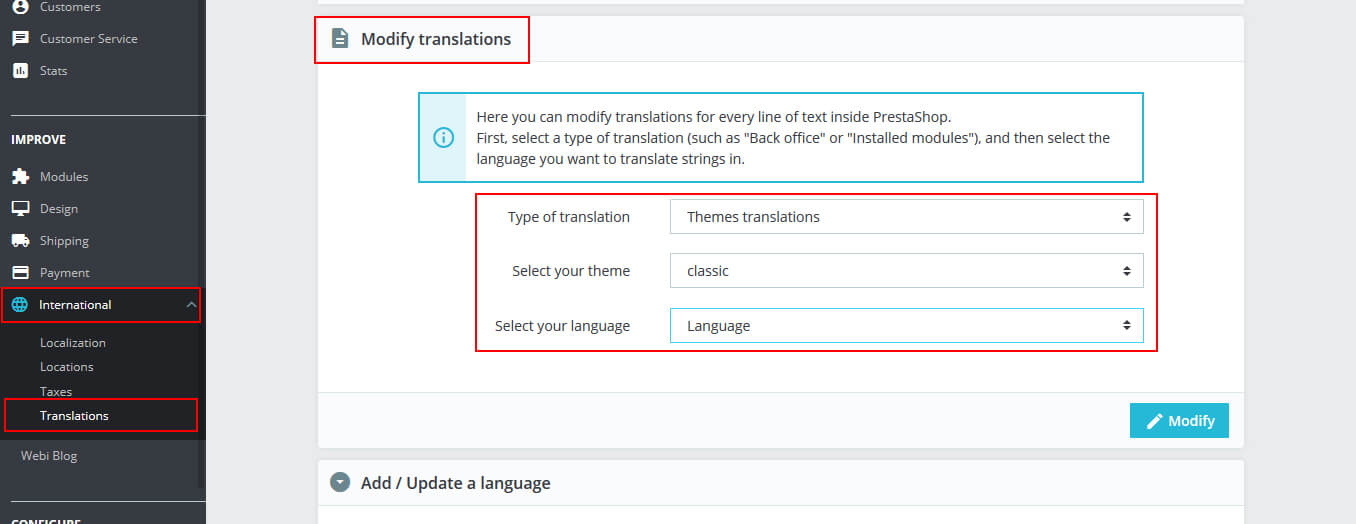Open the Localization submenu item
The image size is (1356, 524).
click(x=73, y=343)
